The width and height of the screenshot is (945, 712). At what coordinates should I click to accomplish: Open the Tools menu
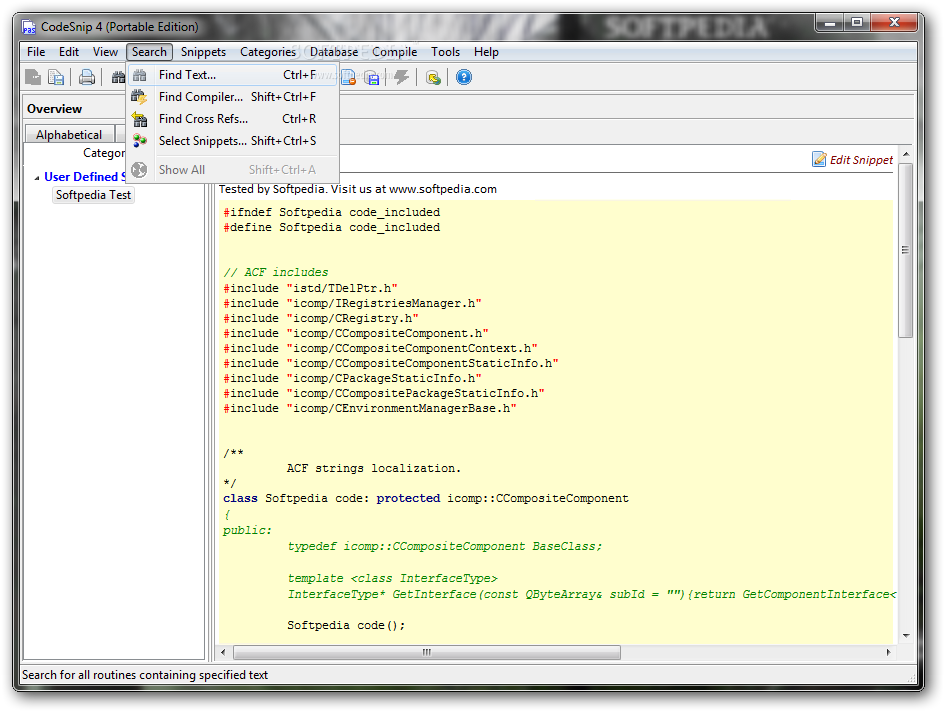click(x=445, y=52)
